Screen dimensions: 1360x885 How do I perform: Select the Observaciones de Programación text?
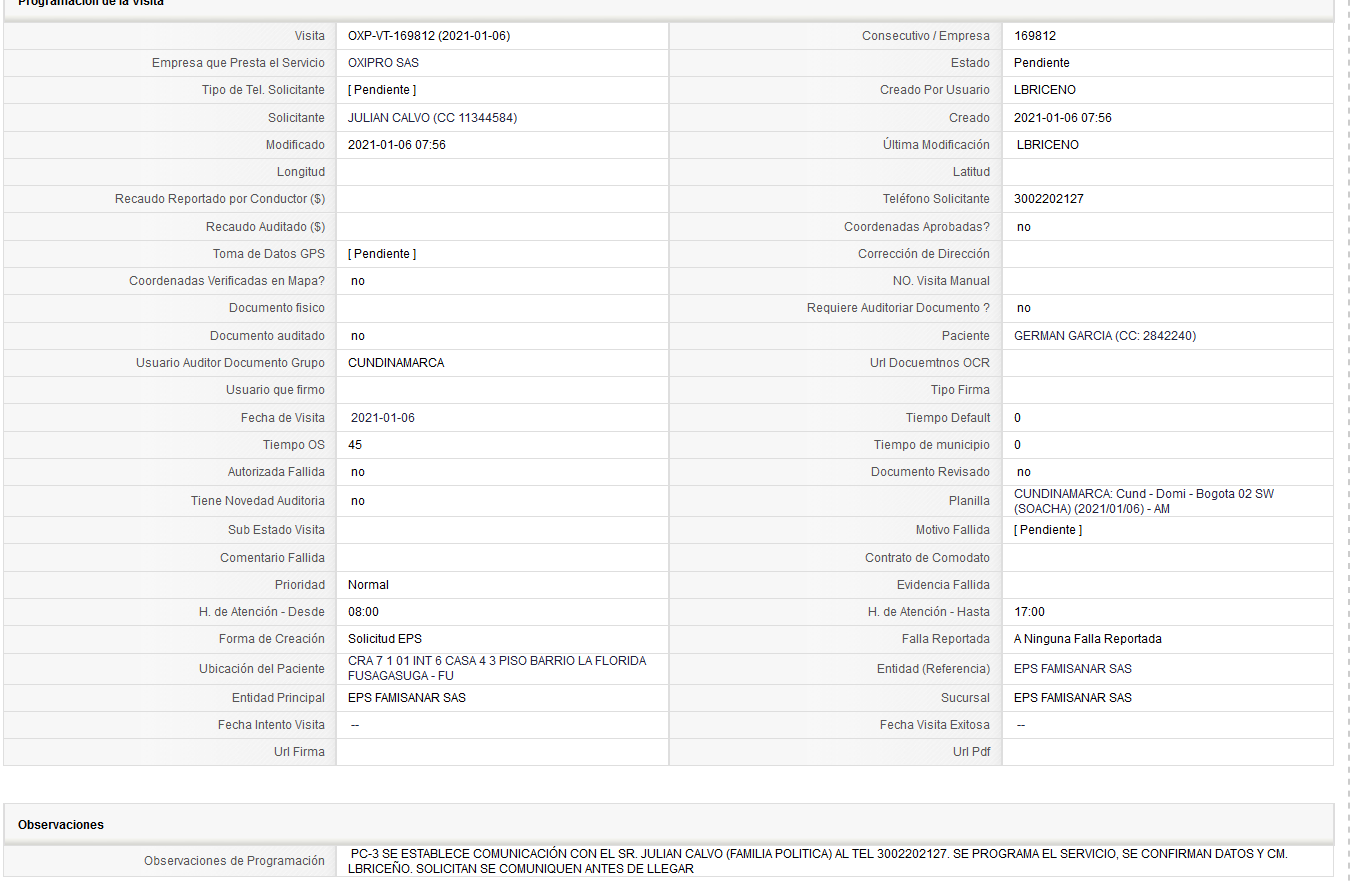pos(819,862)
